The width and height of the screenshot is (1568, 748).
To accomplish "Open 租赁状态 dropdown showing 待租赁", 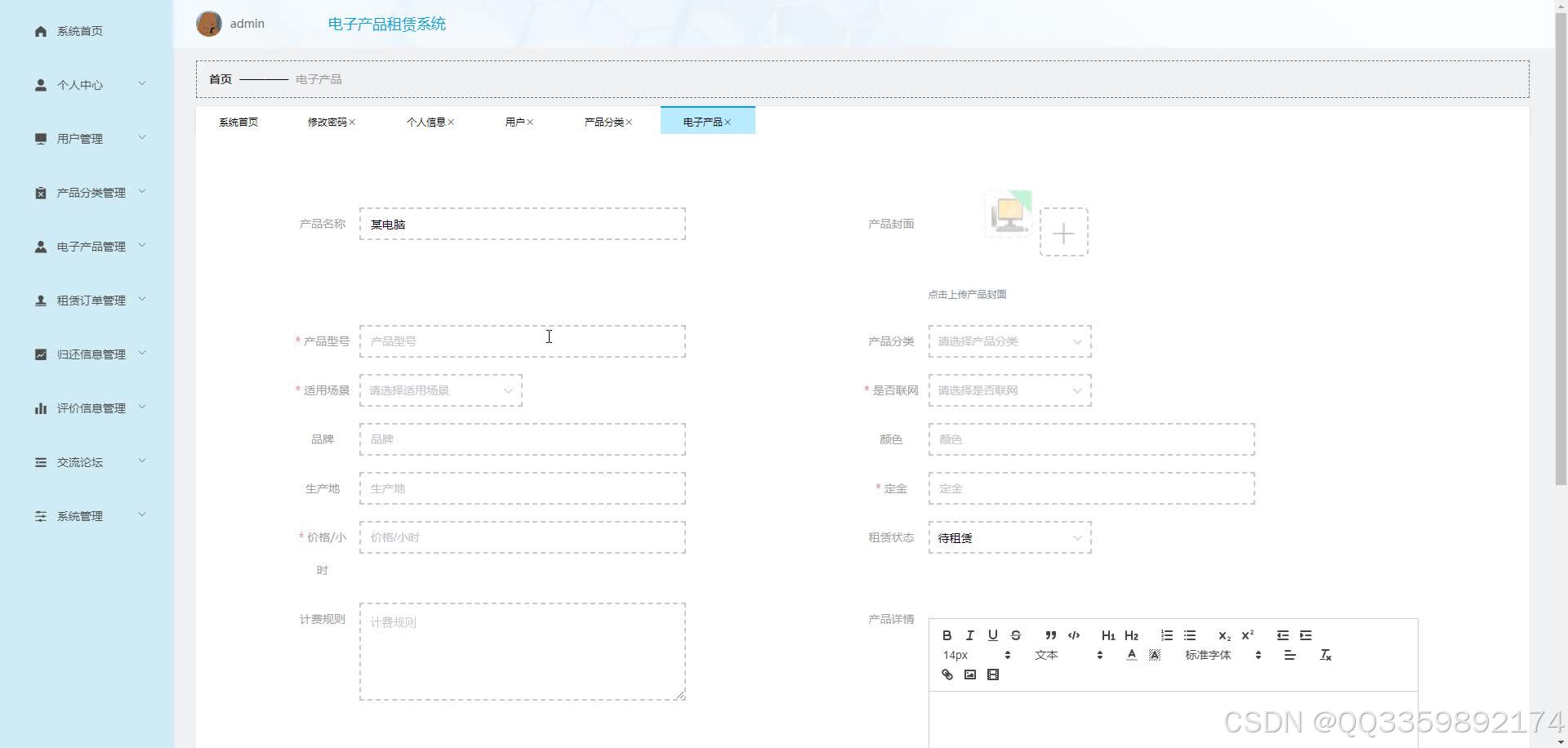I will [1009, 537].
